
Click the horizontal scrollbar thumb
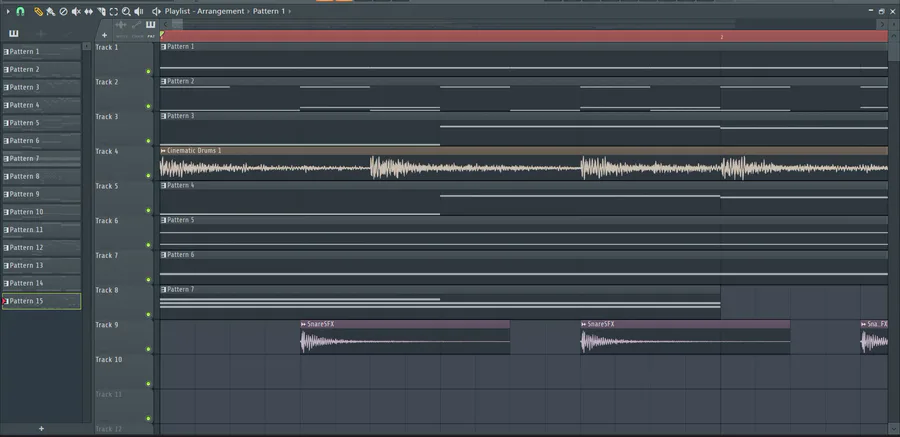[x=177, y=24]
